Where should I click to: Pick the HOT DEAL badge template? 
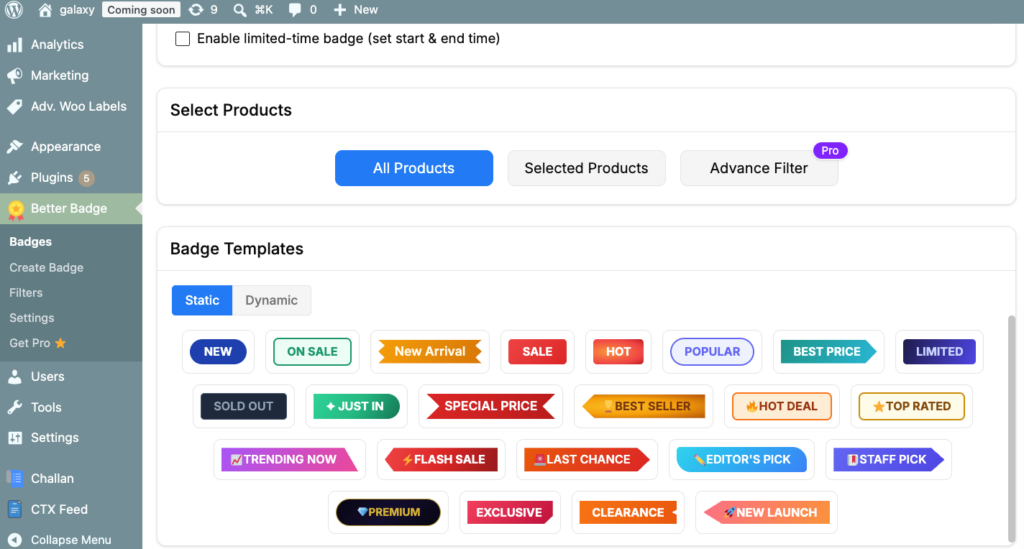pyautogui.click(x=782, y=406)
